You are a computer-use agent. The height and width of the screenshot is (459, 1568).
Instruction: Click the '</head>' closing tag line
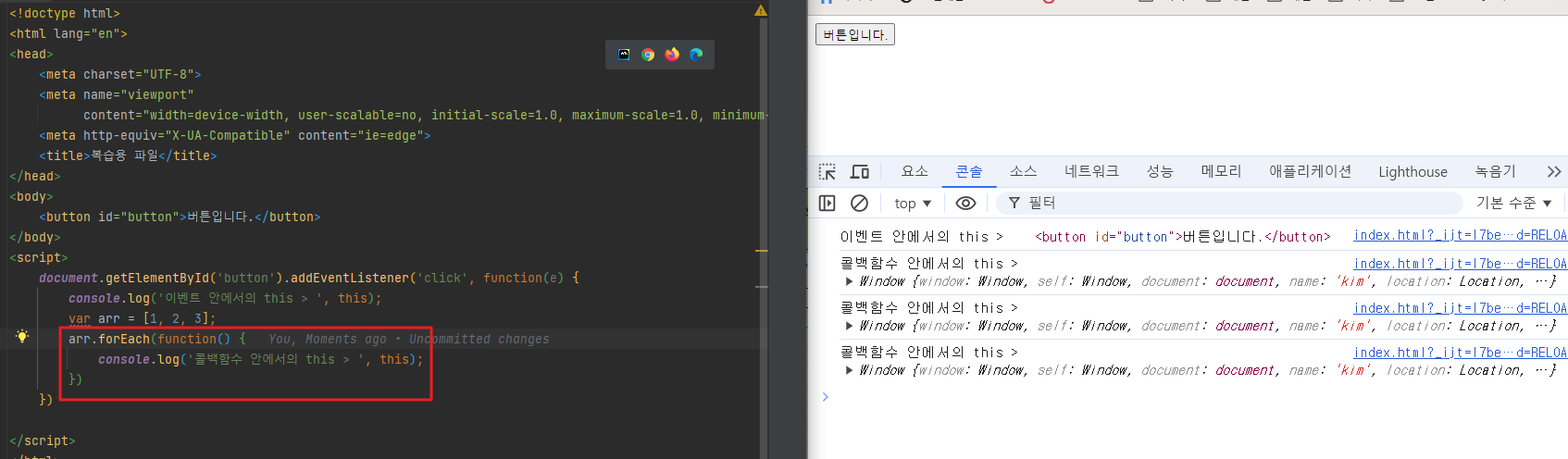coord(35,176)
